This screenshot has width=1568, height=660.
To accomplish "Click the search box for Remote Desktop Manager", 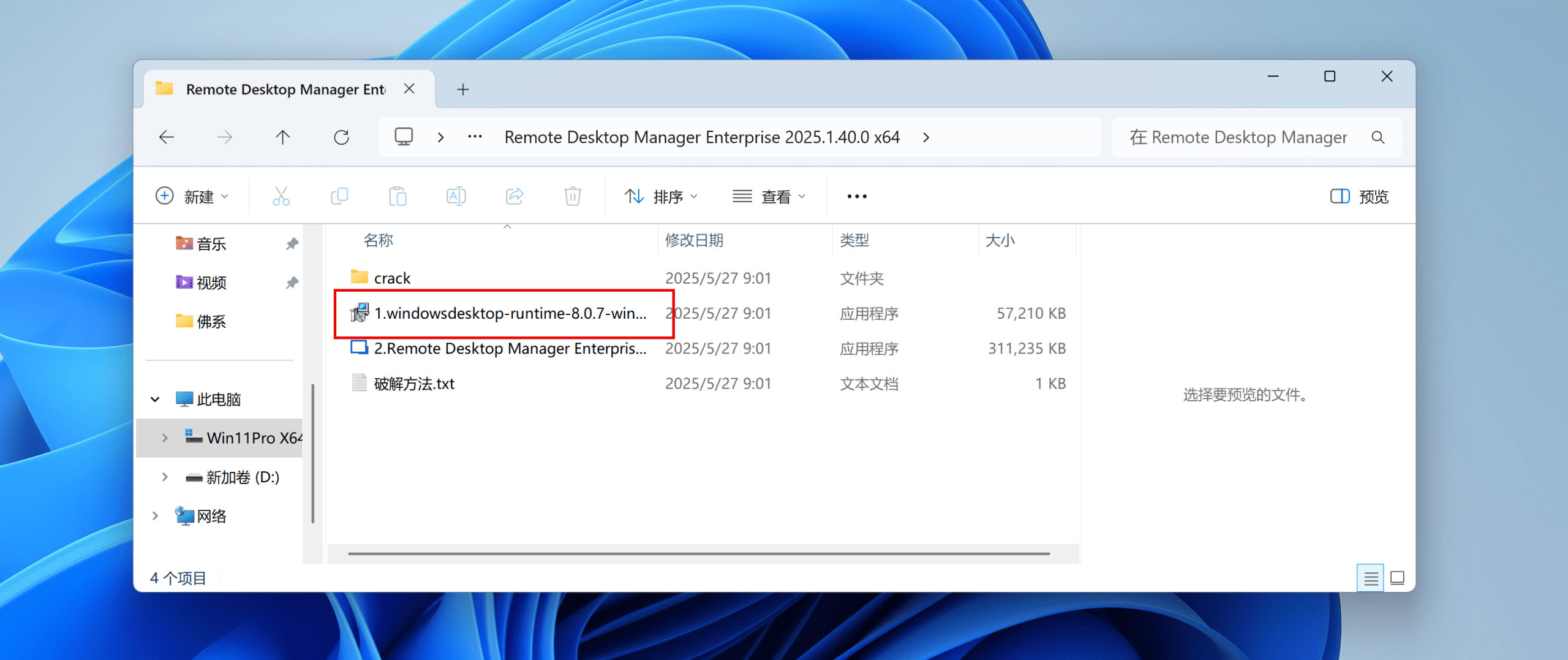I will tap(1243, 137).
